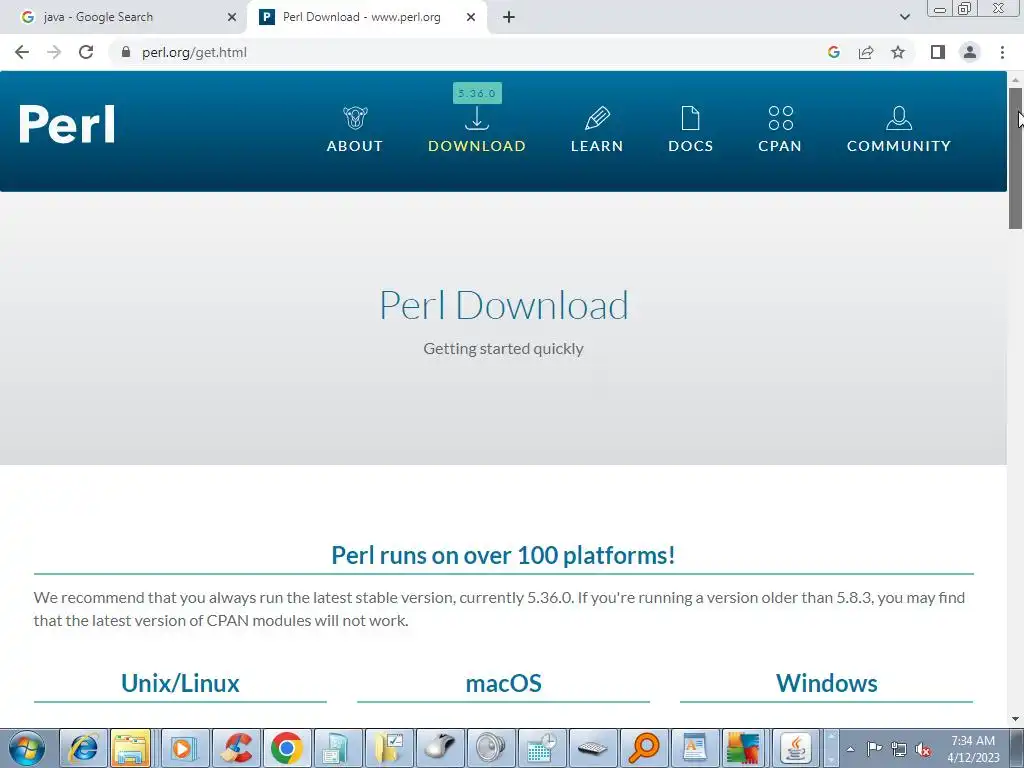Open the ABOUT menu label

355,146
